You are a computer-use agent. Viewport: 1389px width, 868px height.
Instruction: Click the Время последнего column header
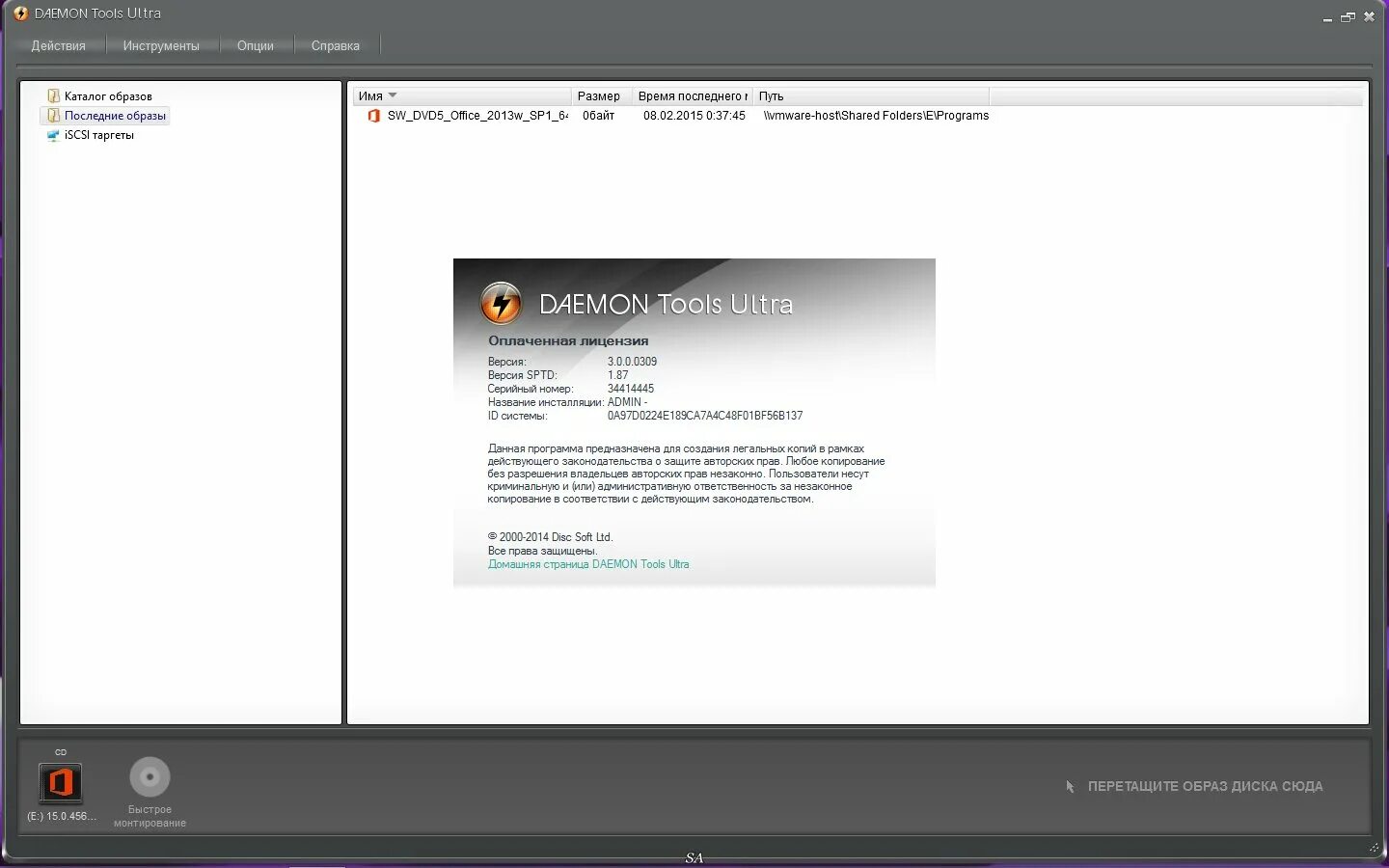coord(693,96)
